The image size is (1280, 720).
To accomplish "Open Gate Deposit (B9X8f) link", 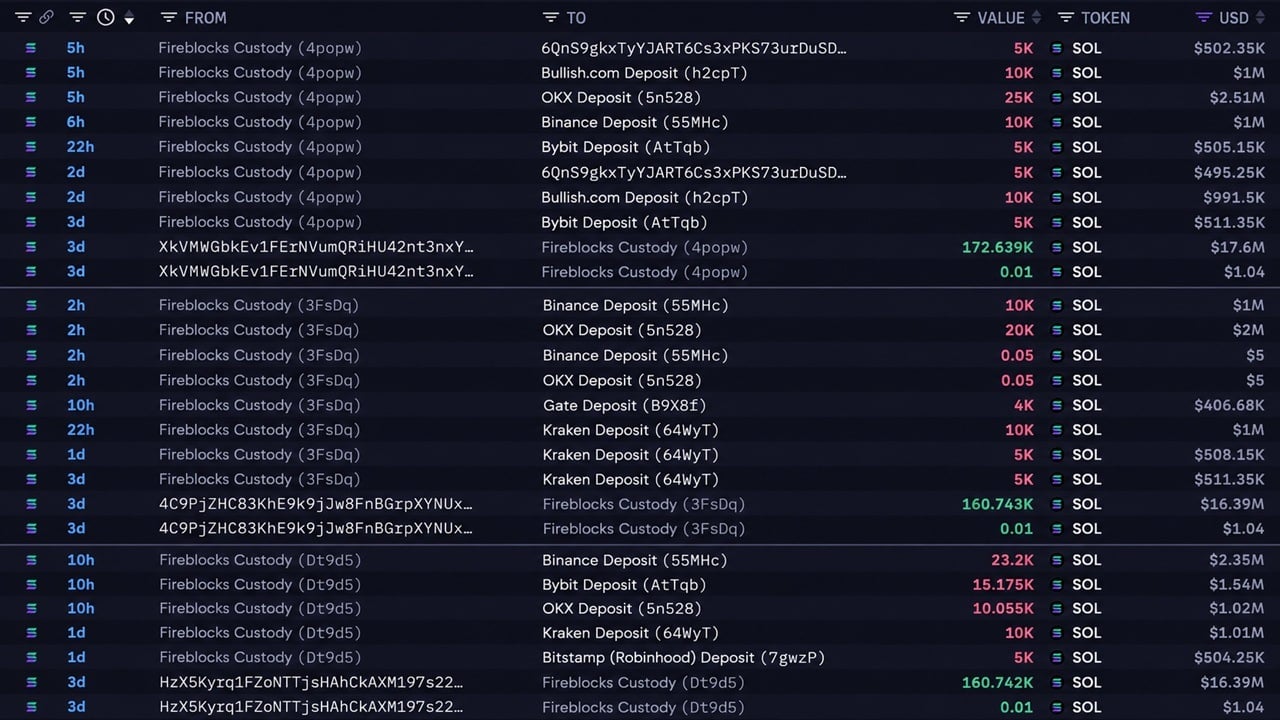I will (x=624, y=405).
